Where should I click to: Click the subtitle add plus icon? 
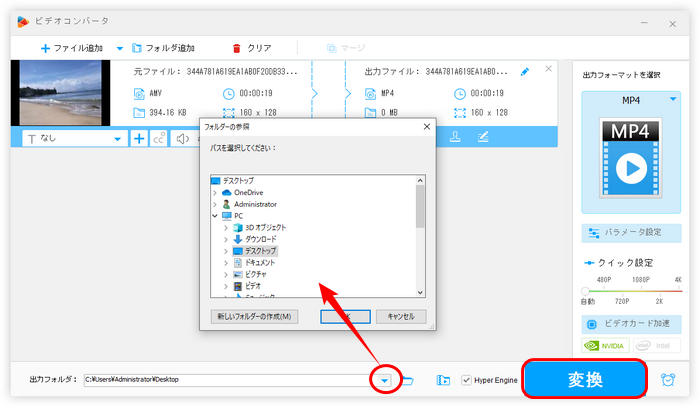click(x=139, y=139)
